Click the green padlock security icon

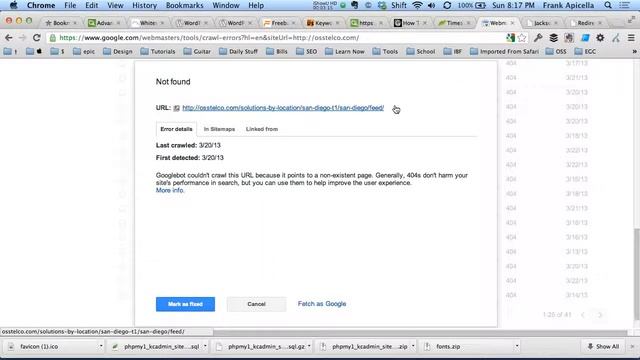click(x=53, y=38)
